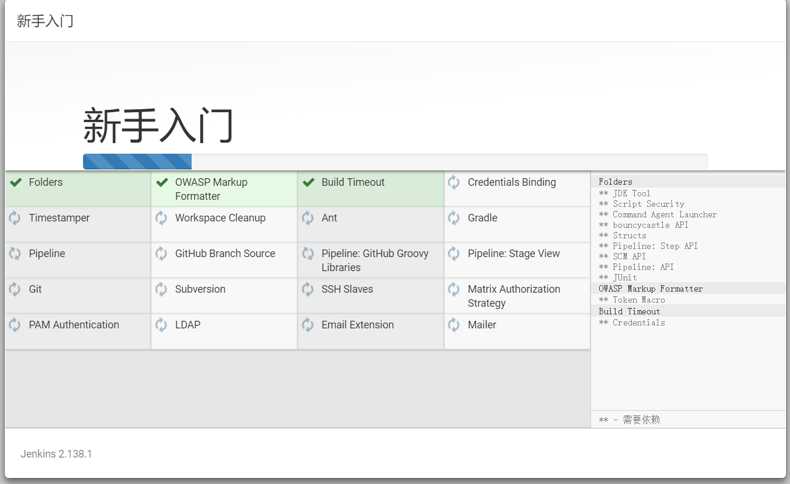Select the Subversion plugin label

(200, 290)
